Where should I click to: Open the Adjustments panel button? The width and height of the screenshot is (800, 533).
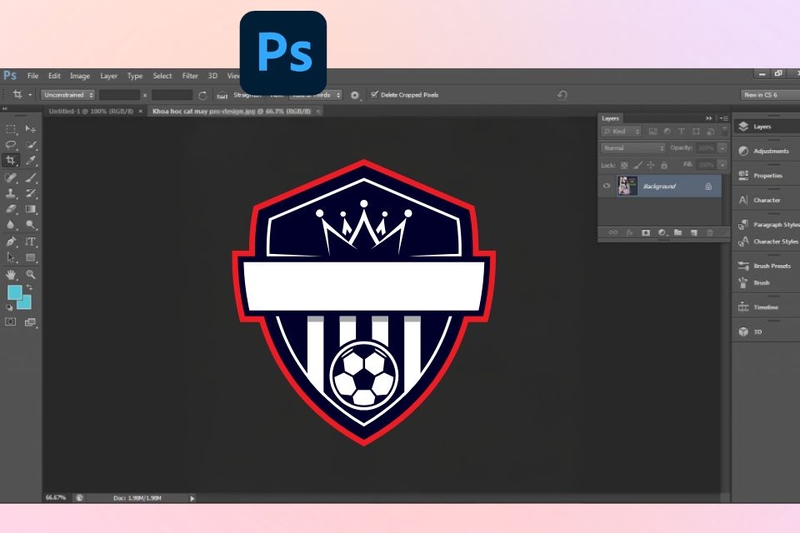767,151
